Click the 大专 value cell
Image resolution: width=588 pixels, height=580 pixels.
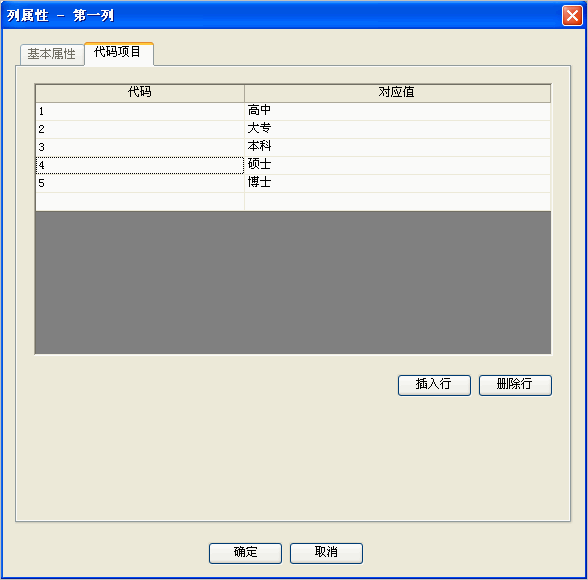click(x=398, y=129)
